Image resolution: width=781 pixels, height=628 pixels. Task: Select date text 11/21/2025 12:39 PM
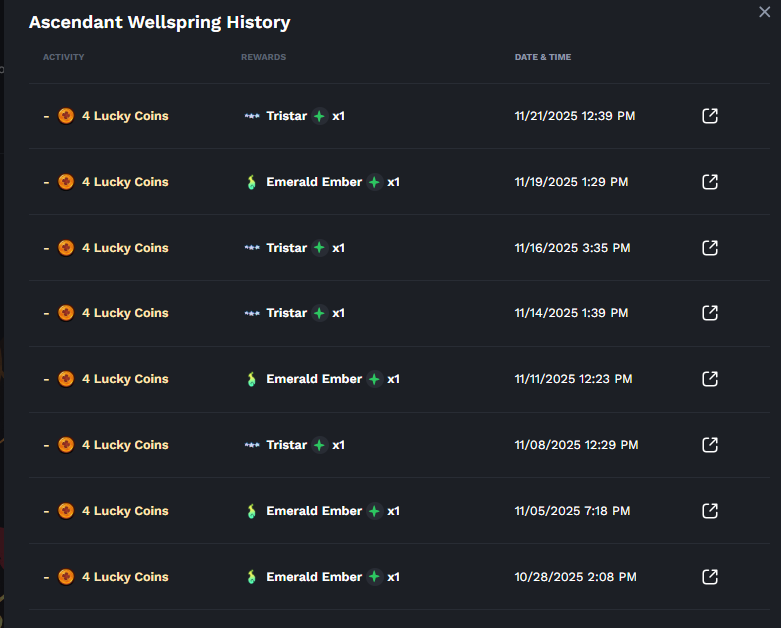(x=575, y=116)
